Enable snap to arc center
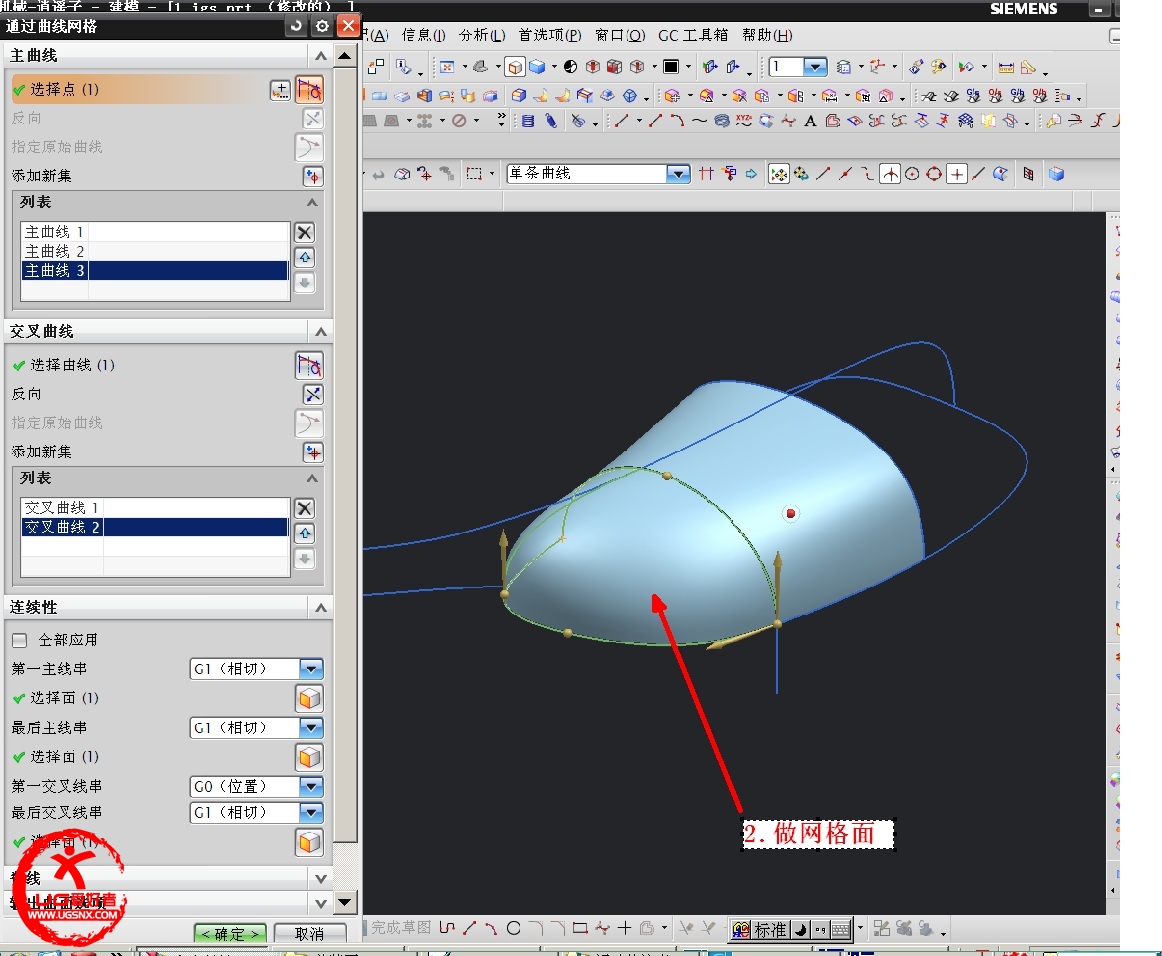The height and width of the screenshot is (956, 1162). point(912,174)
